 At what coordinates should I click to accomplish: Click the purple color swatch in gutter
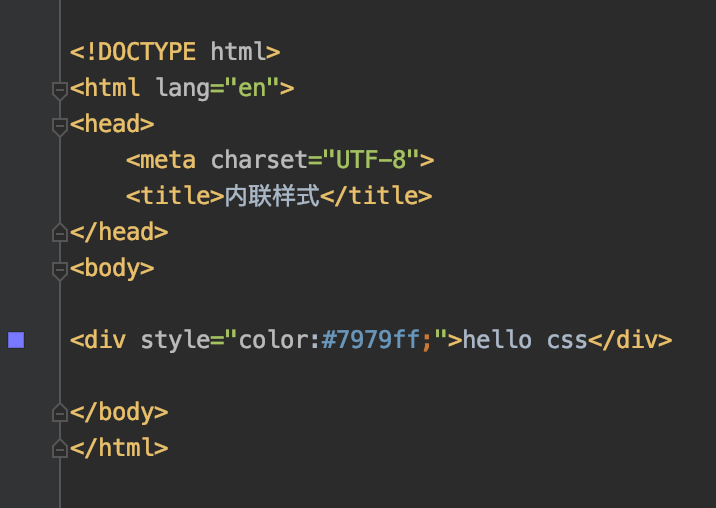pyautogui.click(x=16, y=340)
